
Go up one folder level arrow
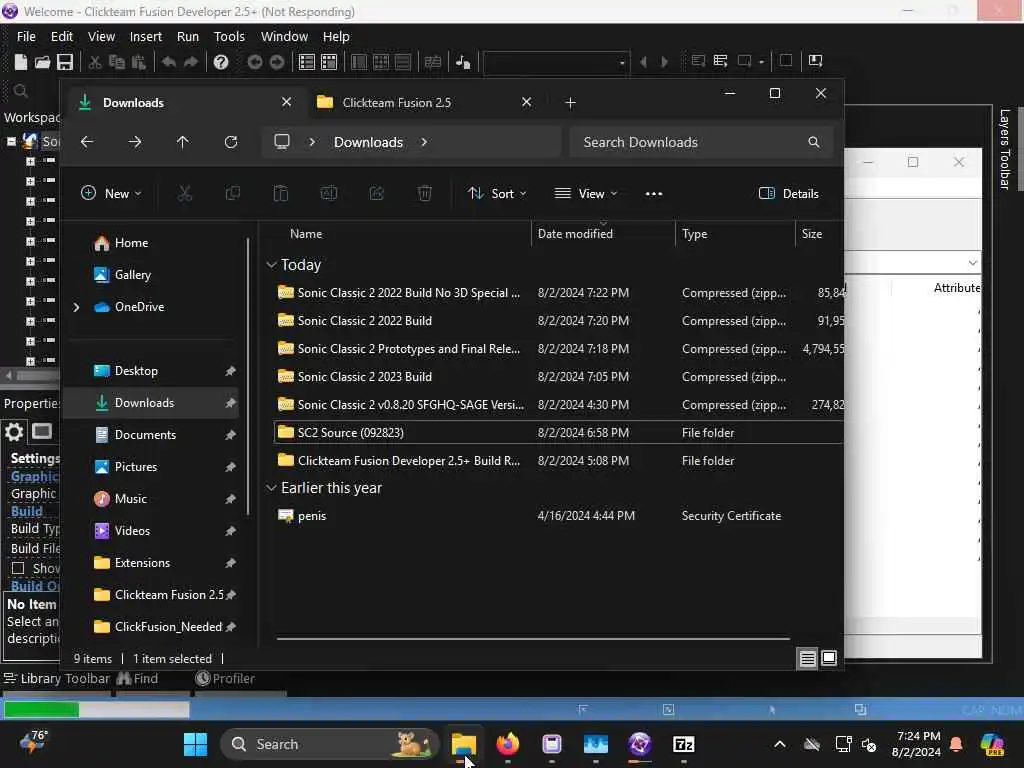click(x=183, y=142)
